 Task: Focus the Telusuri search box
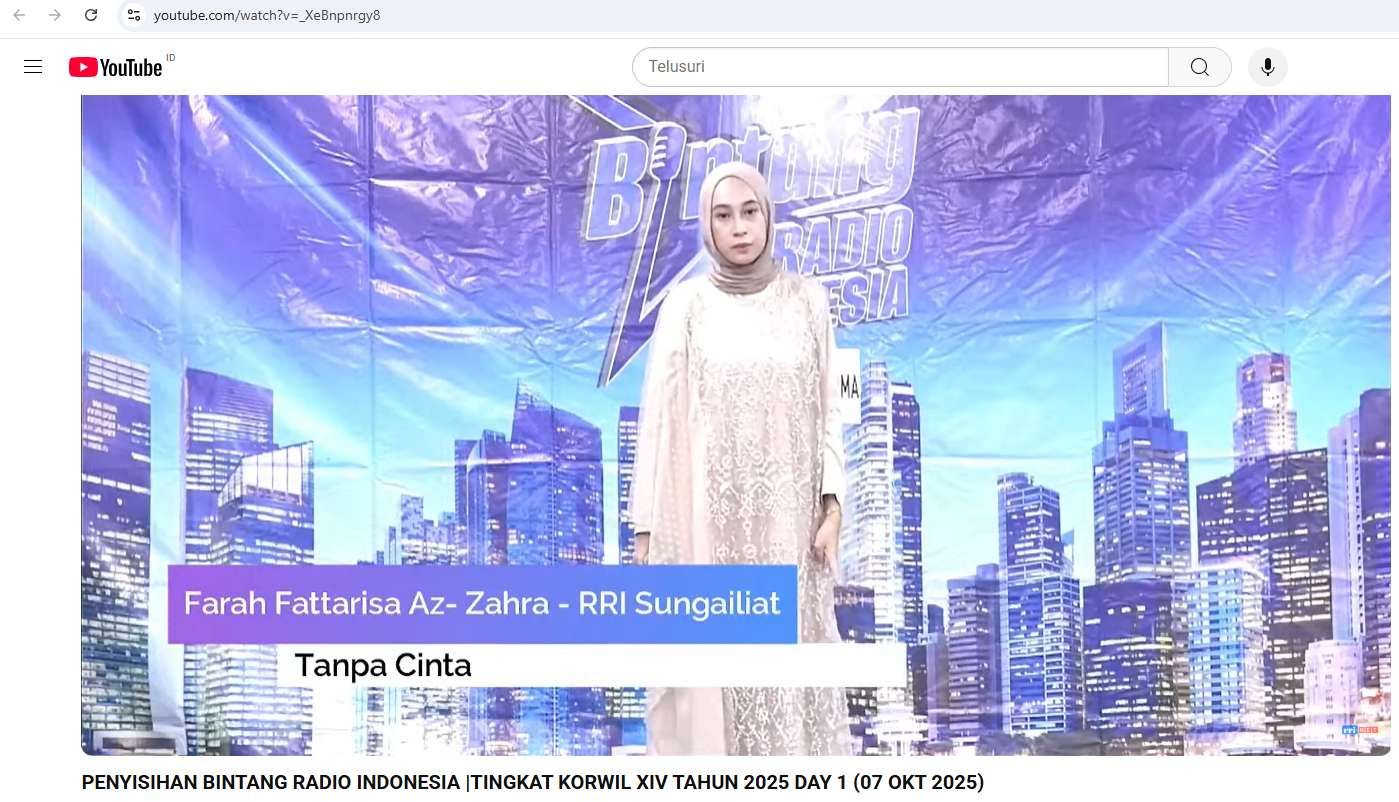click(900, 67)
